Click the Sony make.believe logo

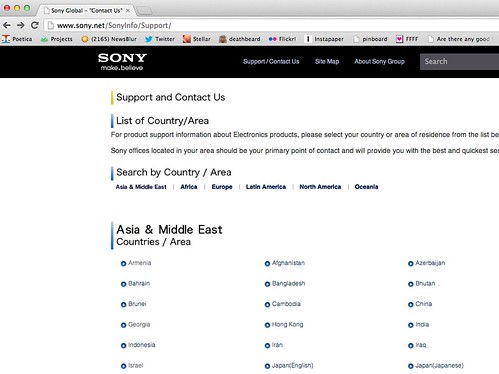(122, 62)
